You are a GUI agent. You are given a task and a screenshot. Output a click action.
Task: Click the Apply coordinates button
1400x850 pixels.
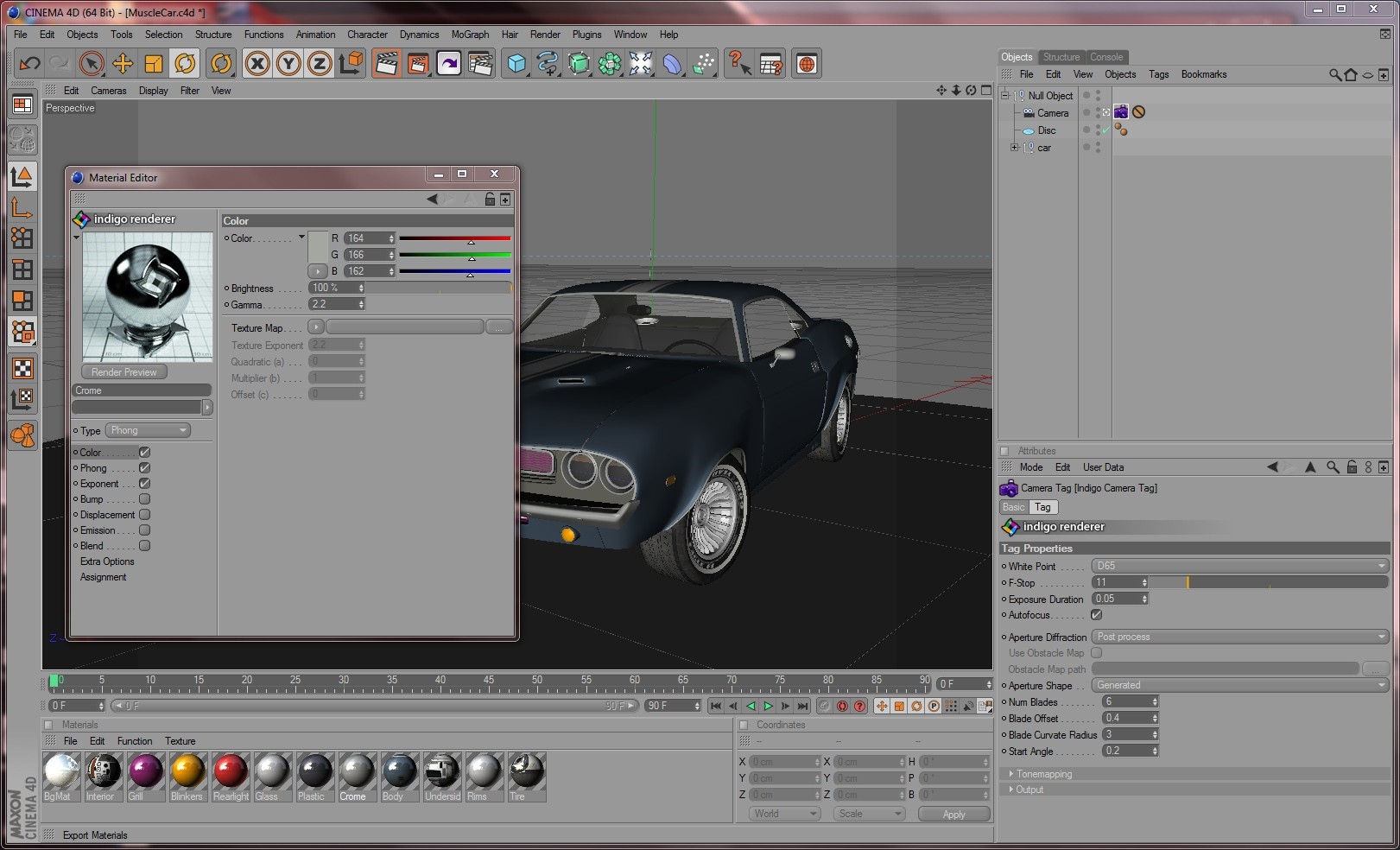point(953,815)
